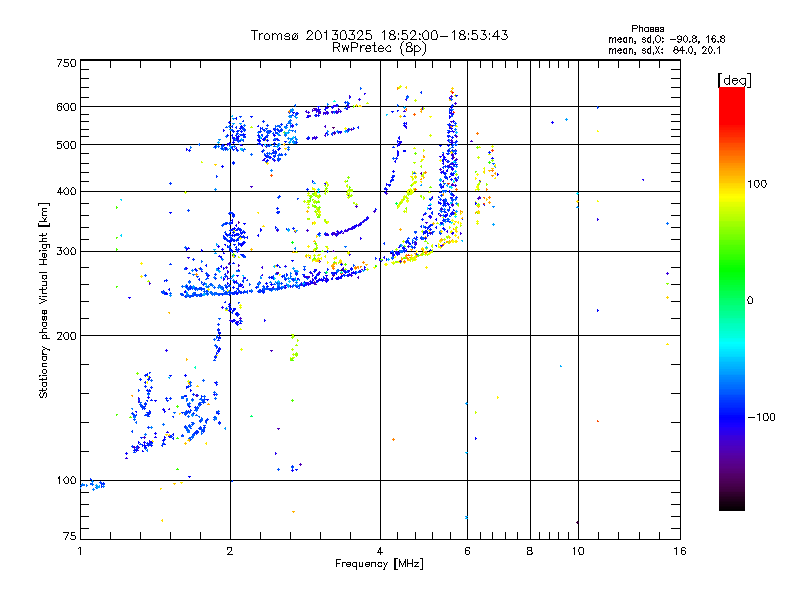
Task: Click the colorbar tick label '-100'
Action: pos(762,417)
